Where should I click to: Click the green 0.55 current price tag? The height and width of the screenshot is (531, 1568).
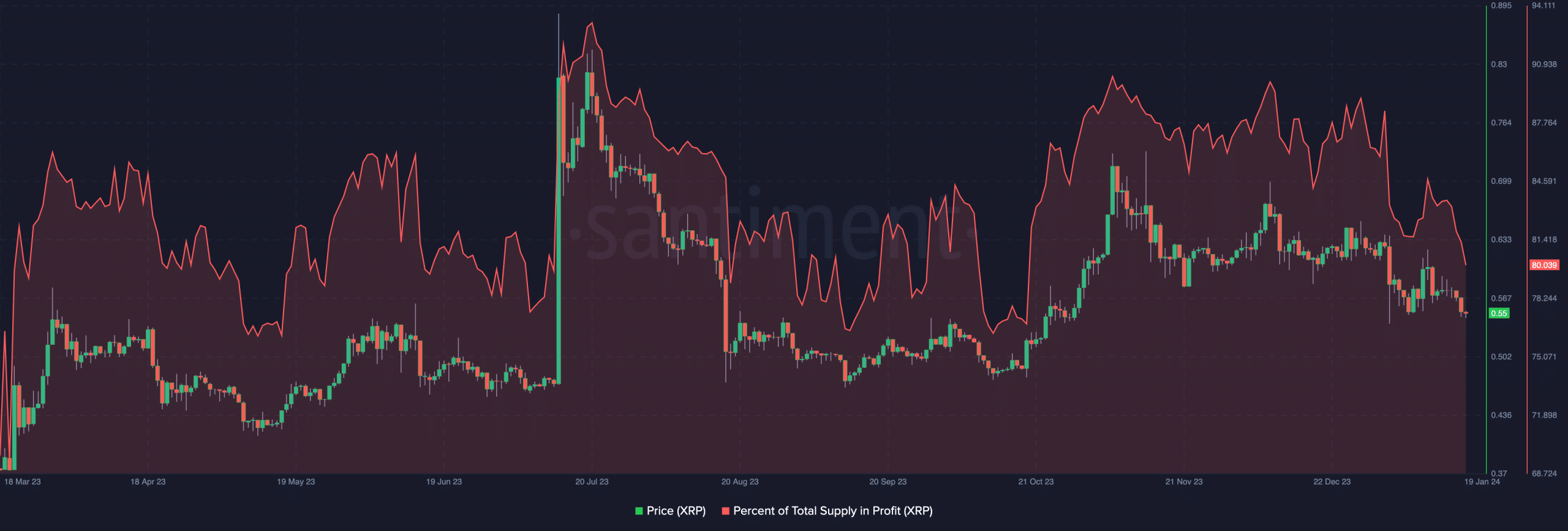[x=1499, y=314]
